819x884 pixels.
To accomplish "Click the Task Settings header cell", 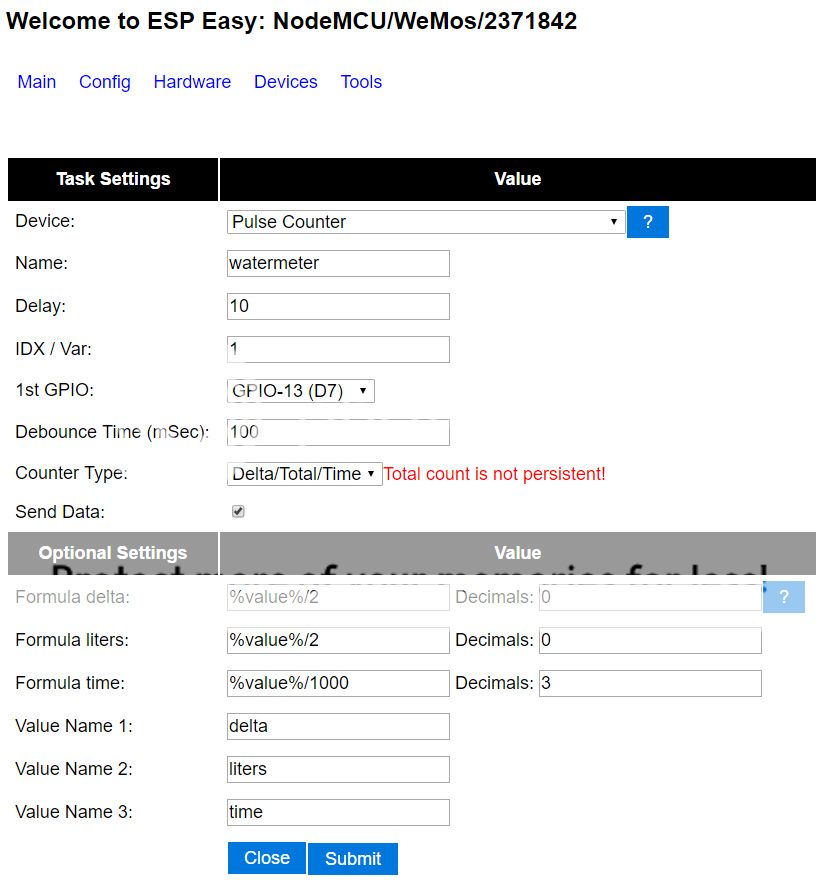I will [113, 179].
